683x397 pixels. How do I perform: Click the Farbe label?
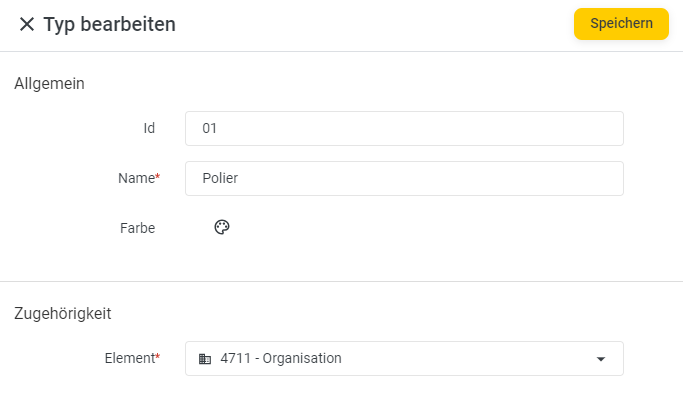tap(138, 228)
